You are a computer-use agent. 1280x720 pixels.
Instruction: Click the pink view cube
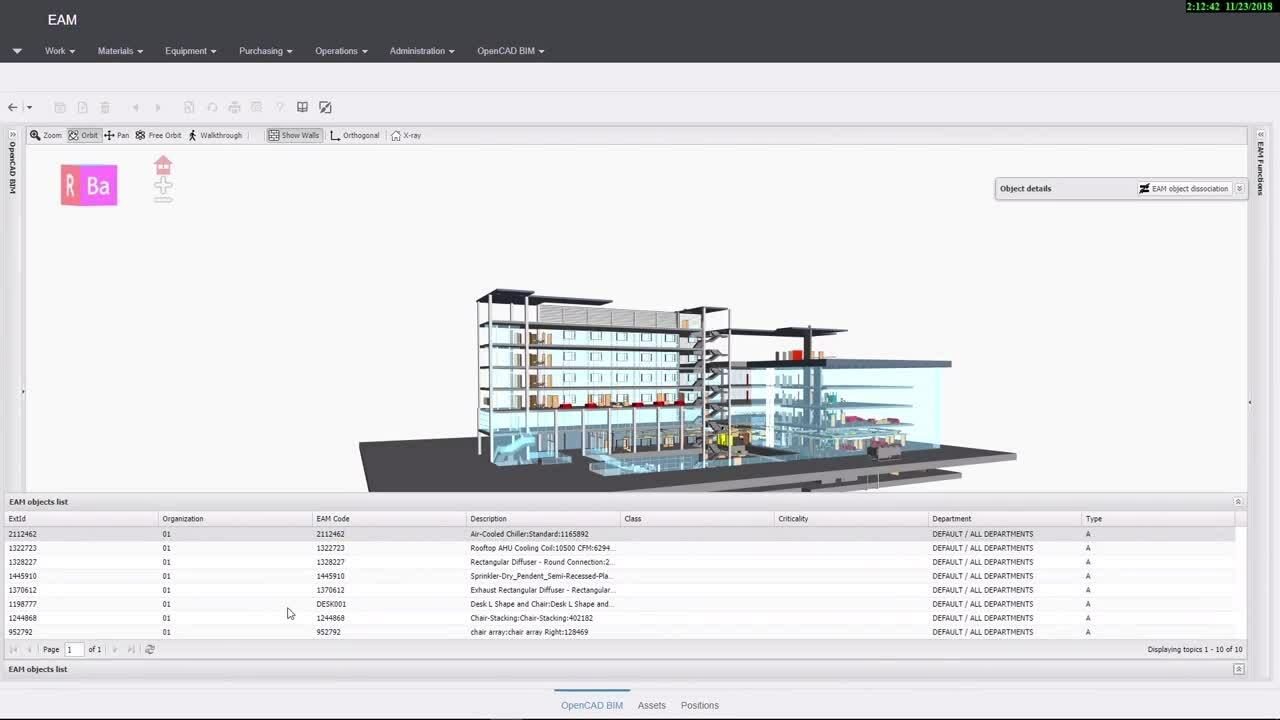(89, 185)
